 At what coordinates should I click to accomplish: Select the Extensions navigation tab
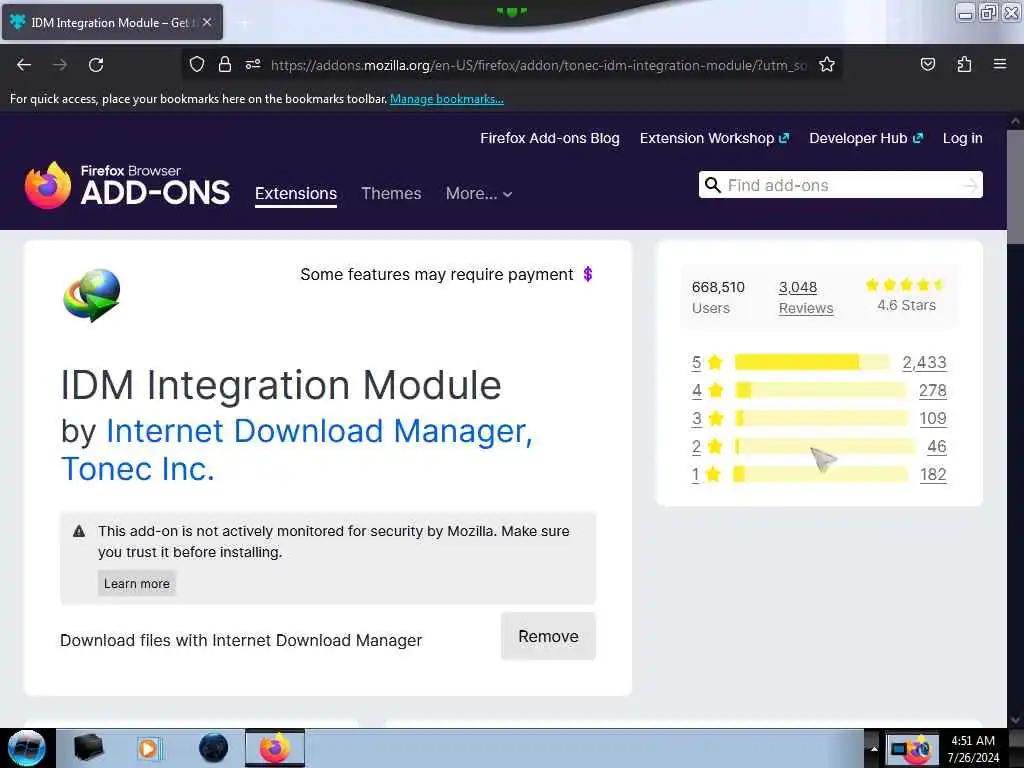[296, 193]
